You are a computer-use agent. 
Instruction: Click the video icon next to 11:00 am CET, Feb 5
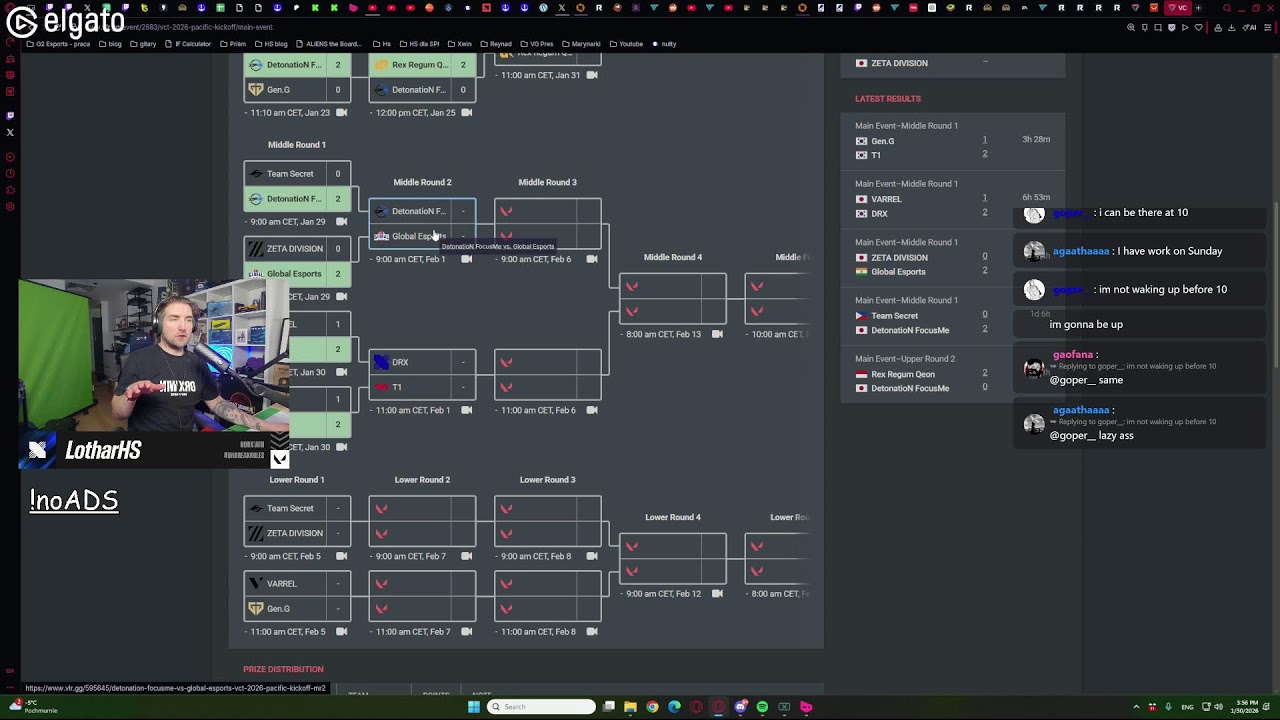342,631
